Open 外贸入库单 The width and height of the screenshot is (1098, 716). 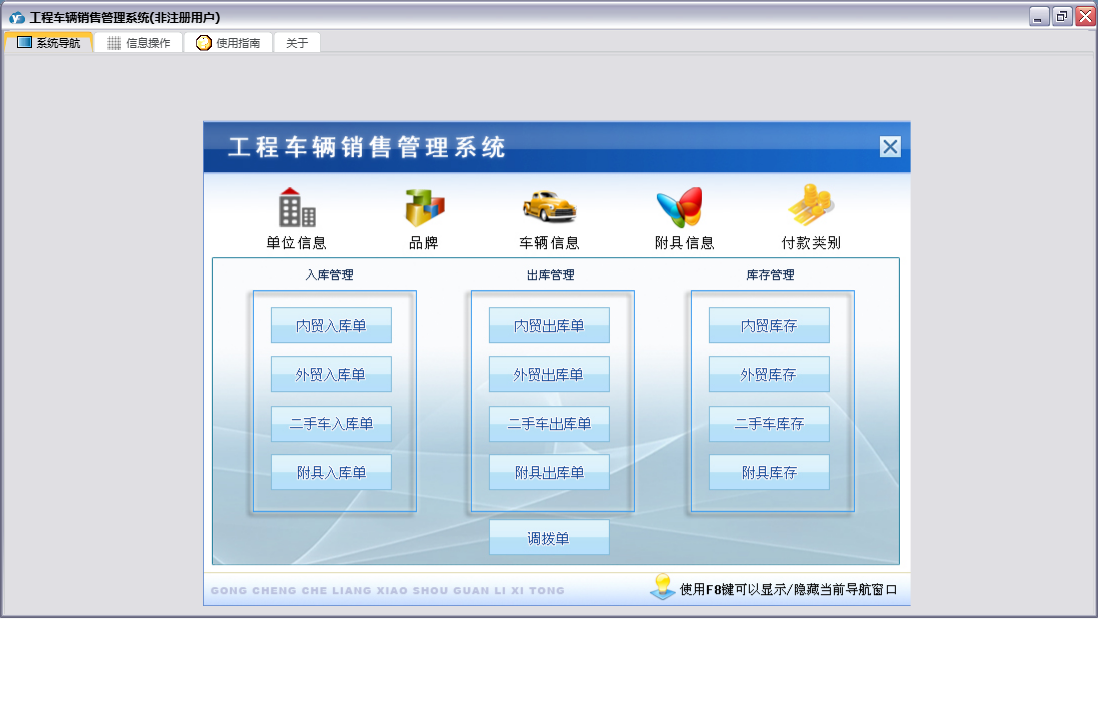[x=331, y=374]
